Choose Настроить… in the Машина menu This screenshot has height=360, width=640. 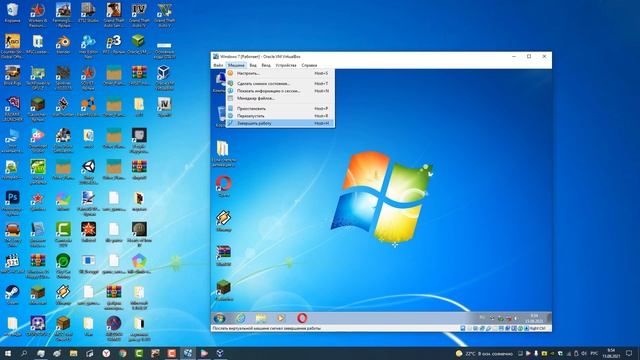(x=280, y=73)
